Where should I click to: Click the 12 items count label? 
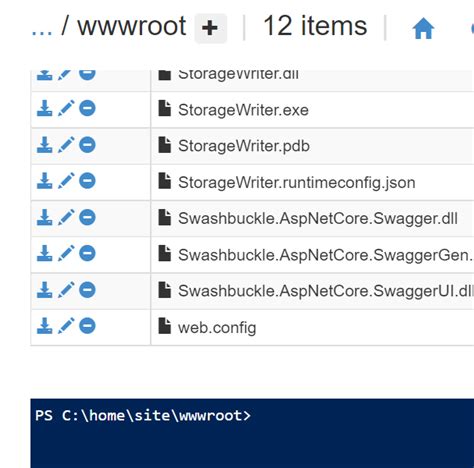click(315, 26)
